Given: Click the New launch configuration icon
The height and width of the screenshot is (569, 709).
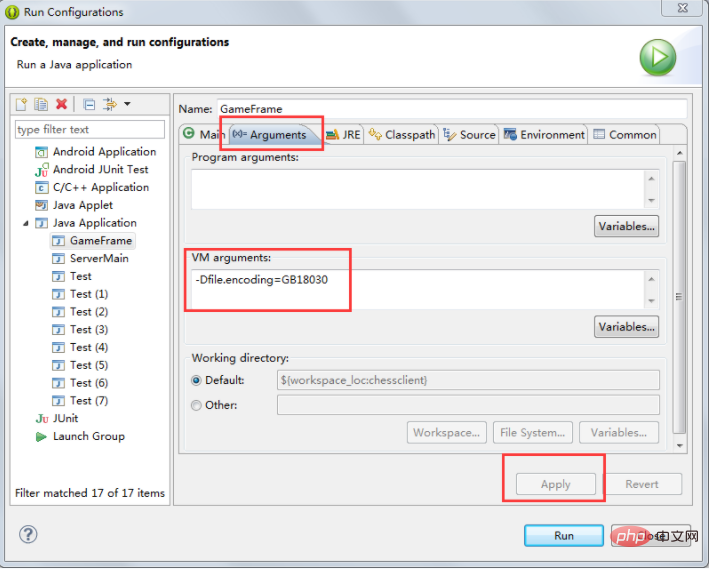Looking at the screenshot, I should pos(21,104).
